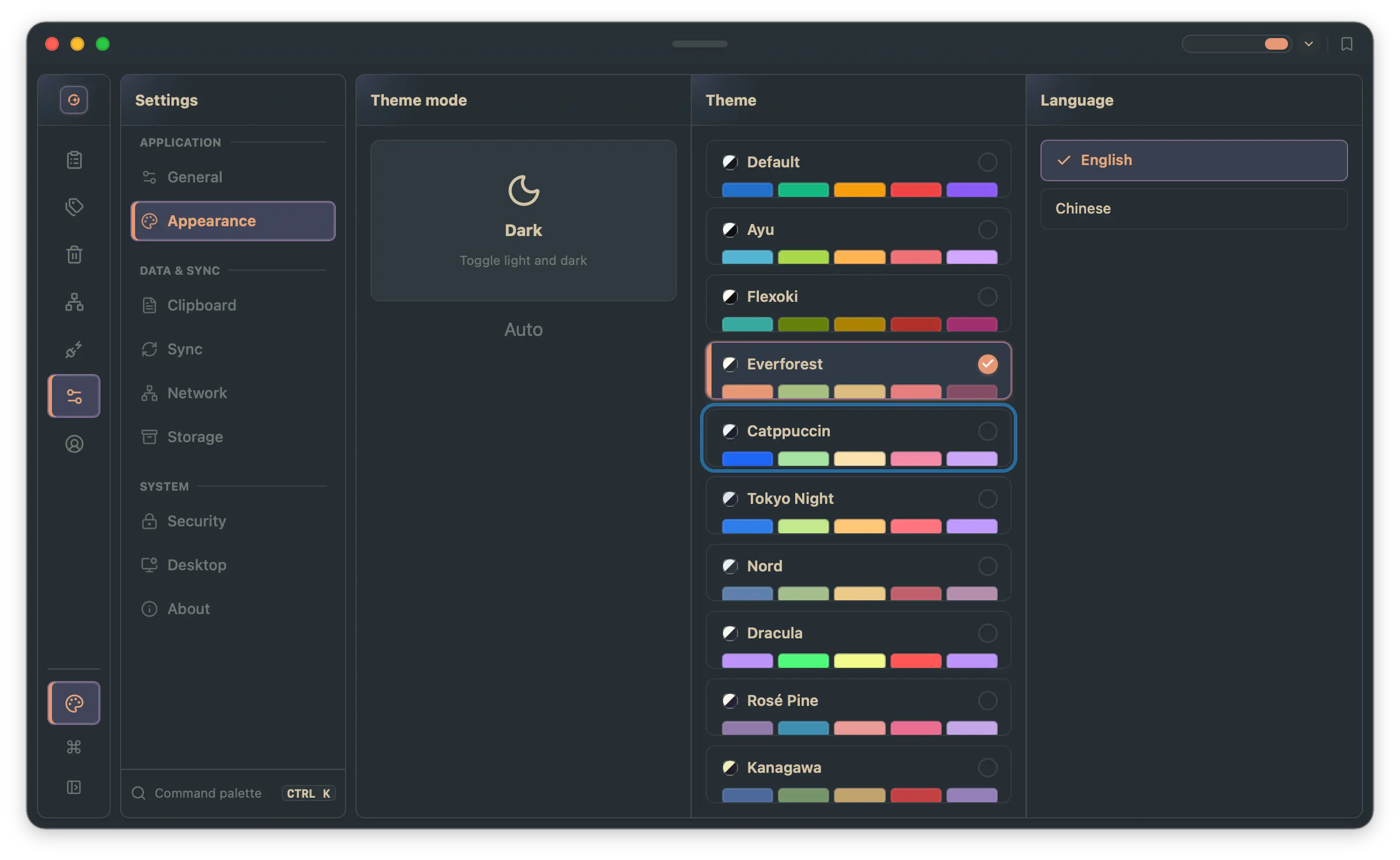This screenshot has width=1400, height=860.
Task: Click the Catppuccin theme contrast icon
Action: (730, 431)
